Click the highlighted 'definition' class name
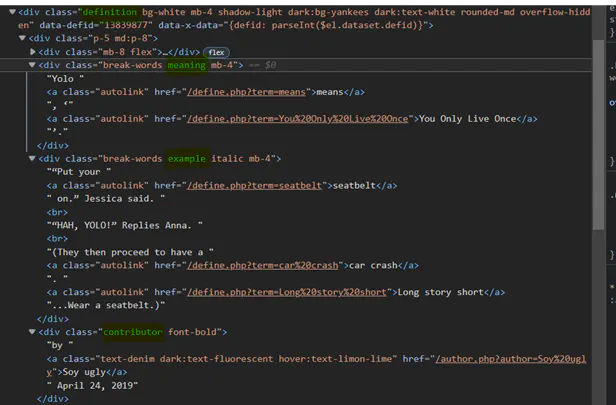Viewport: 616px width, 405px height. [x=110, y=12]
